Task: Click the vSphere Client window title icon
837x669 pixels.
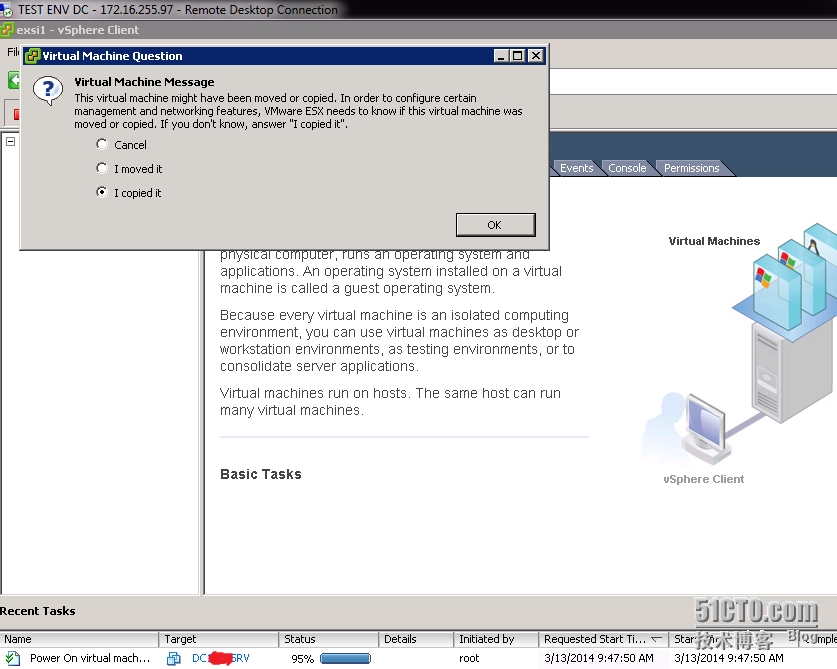Action: tap(7, 30)
